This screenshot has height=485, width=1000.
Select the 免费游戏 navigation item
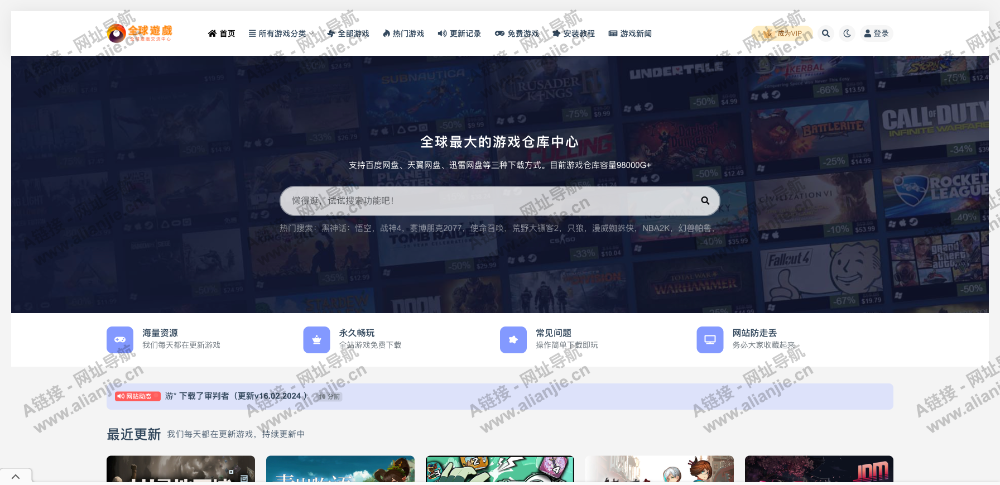(517, 34)
